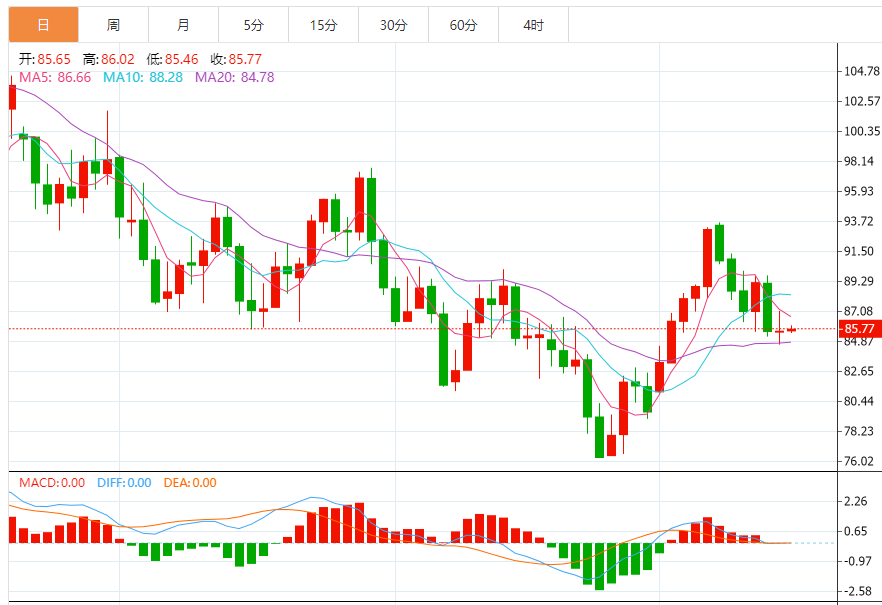The width and height of the screenshot is (882, 605).
Task: Switch to the 月 monthly tab
Action: tap(183, 25)
